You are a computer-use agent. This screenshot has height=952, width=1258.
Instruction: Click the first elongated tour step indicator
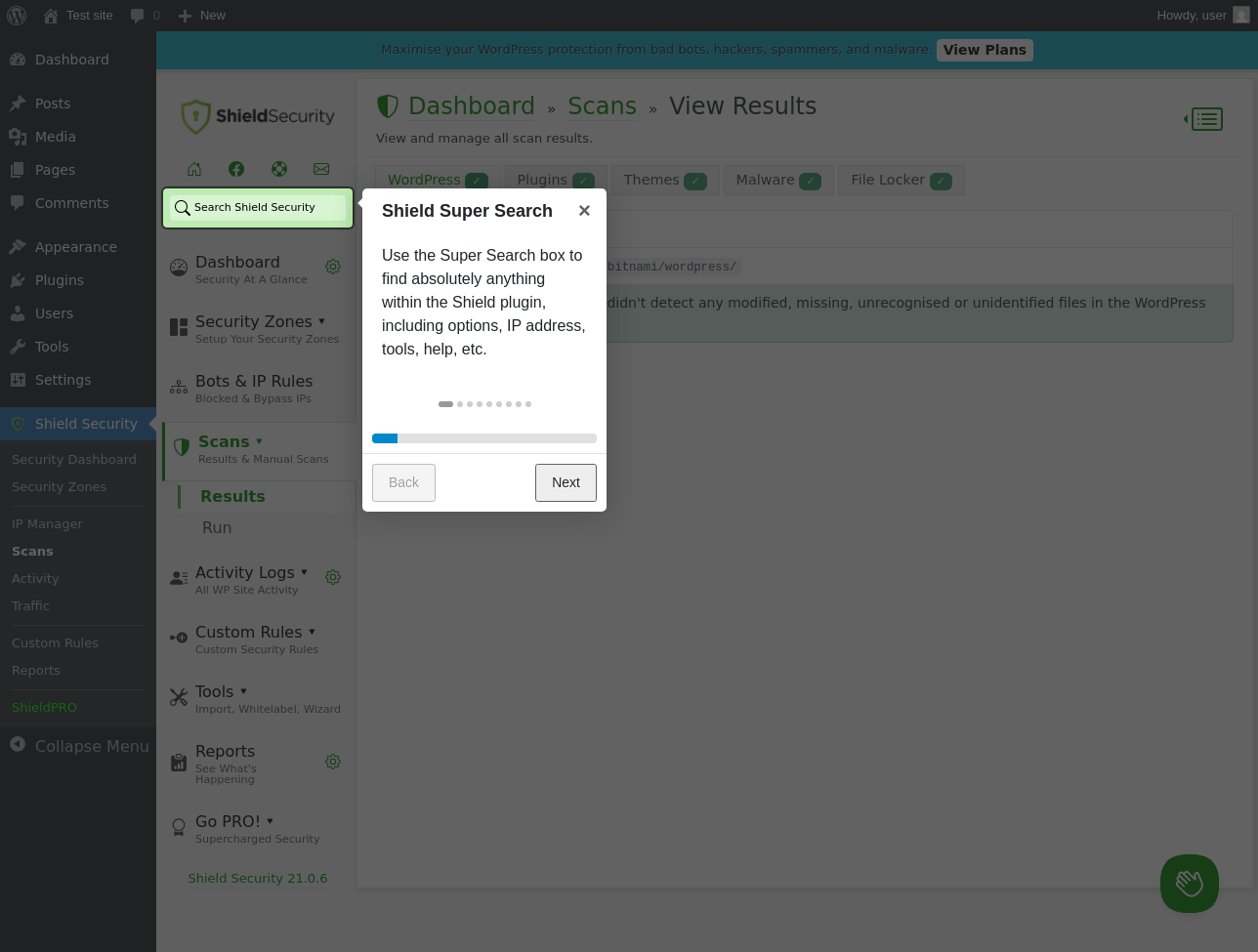(x=445, y=404)
